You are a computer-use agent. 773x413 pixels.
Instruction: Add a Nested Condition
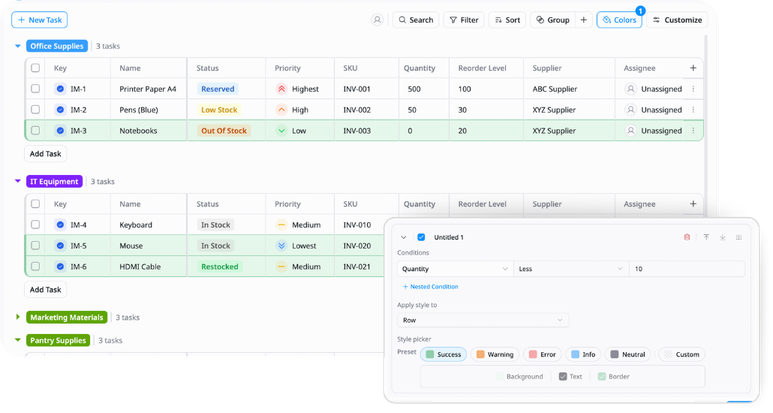pos(430,286)
